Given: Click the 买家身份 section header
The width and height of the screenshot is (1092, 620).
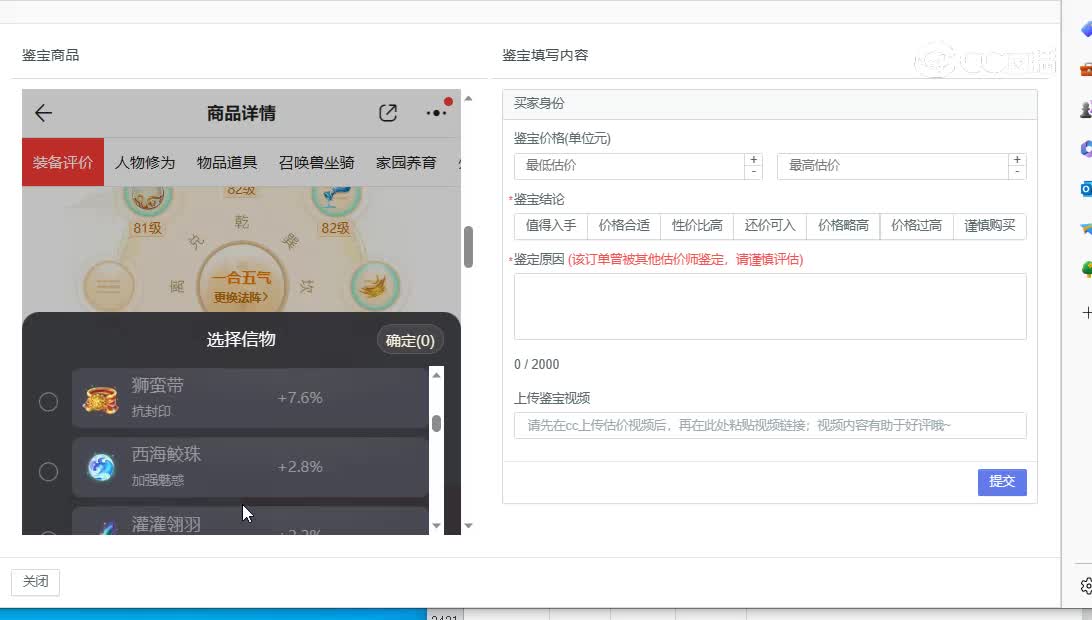Looking at the screenshot, I should 770,104.
